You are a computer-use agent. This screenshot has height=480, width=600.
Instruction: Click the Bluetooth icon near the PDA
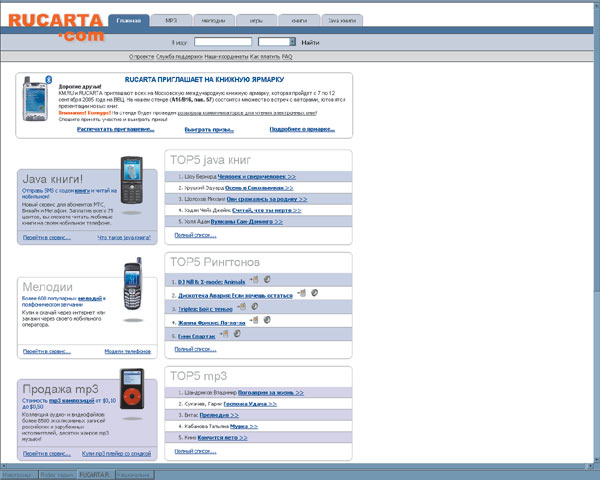[49, 80]
